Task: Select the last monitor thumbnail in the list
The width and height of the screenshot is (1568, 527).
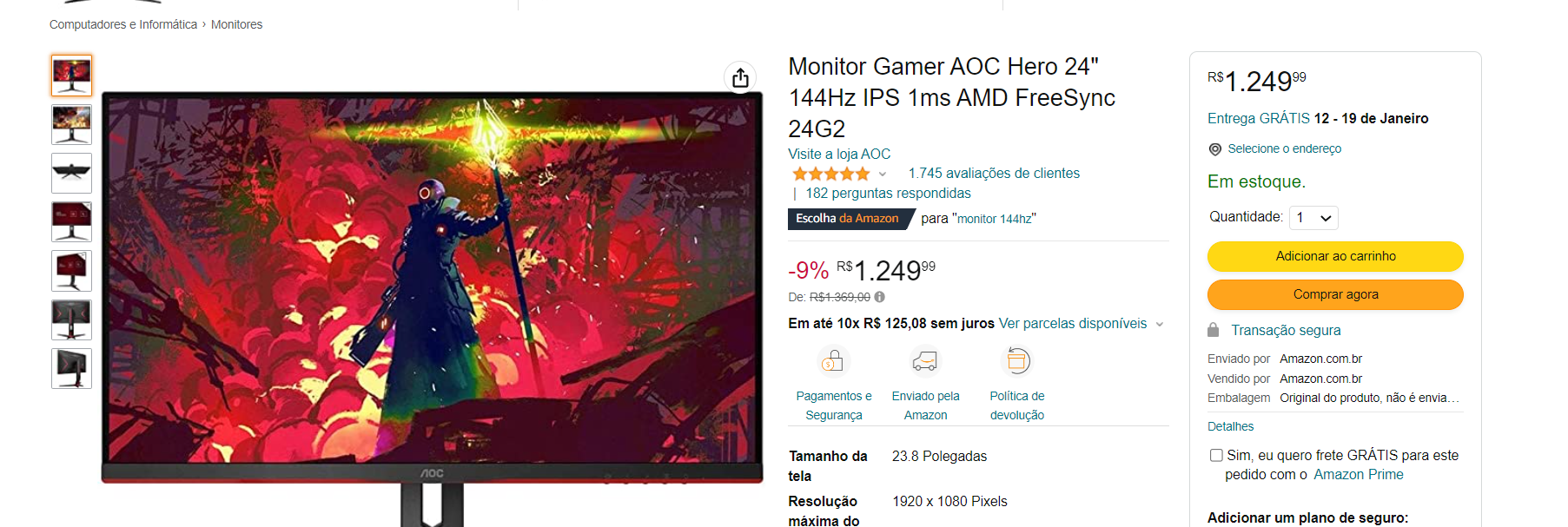Action: (71, 368)
